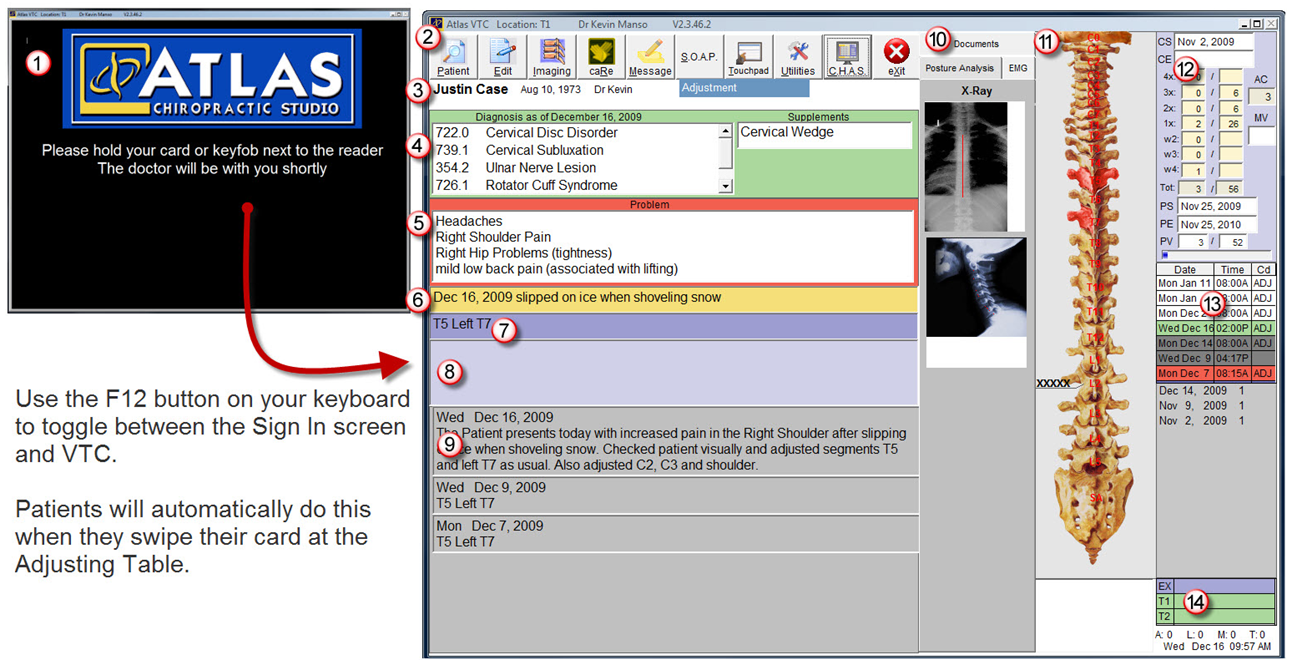Open the S.O.A.P. notes button
This screenshot has width=1289, height=664.
pos(699,56)
